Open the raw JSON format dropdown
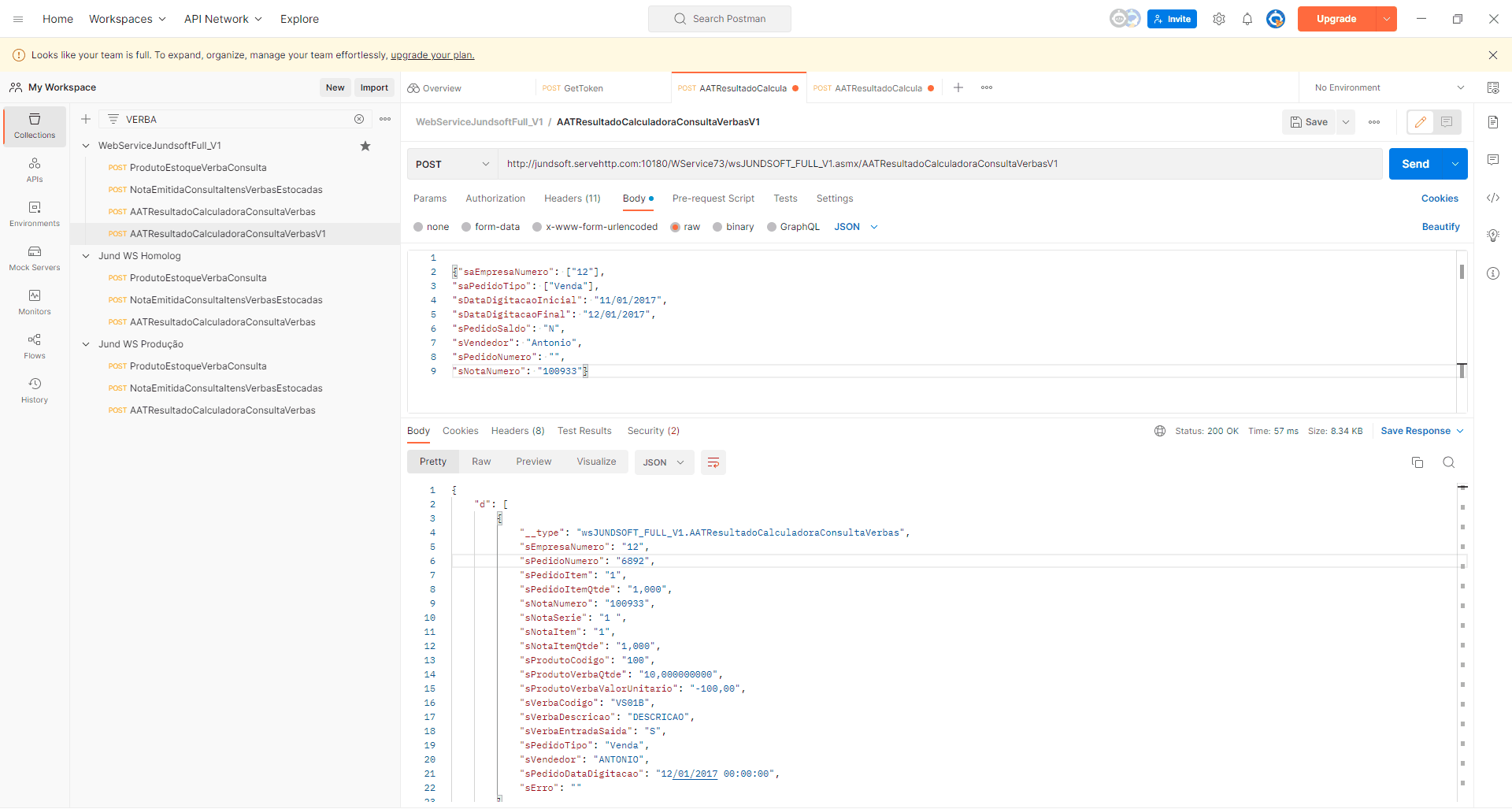The height and width of the screenshot is (809, 1512). tap(856, 227)
